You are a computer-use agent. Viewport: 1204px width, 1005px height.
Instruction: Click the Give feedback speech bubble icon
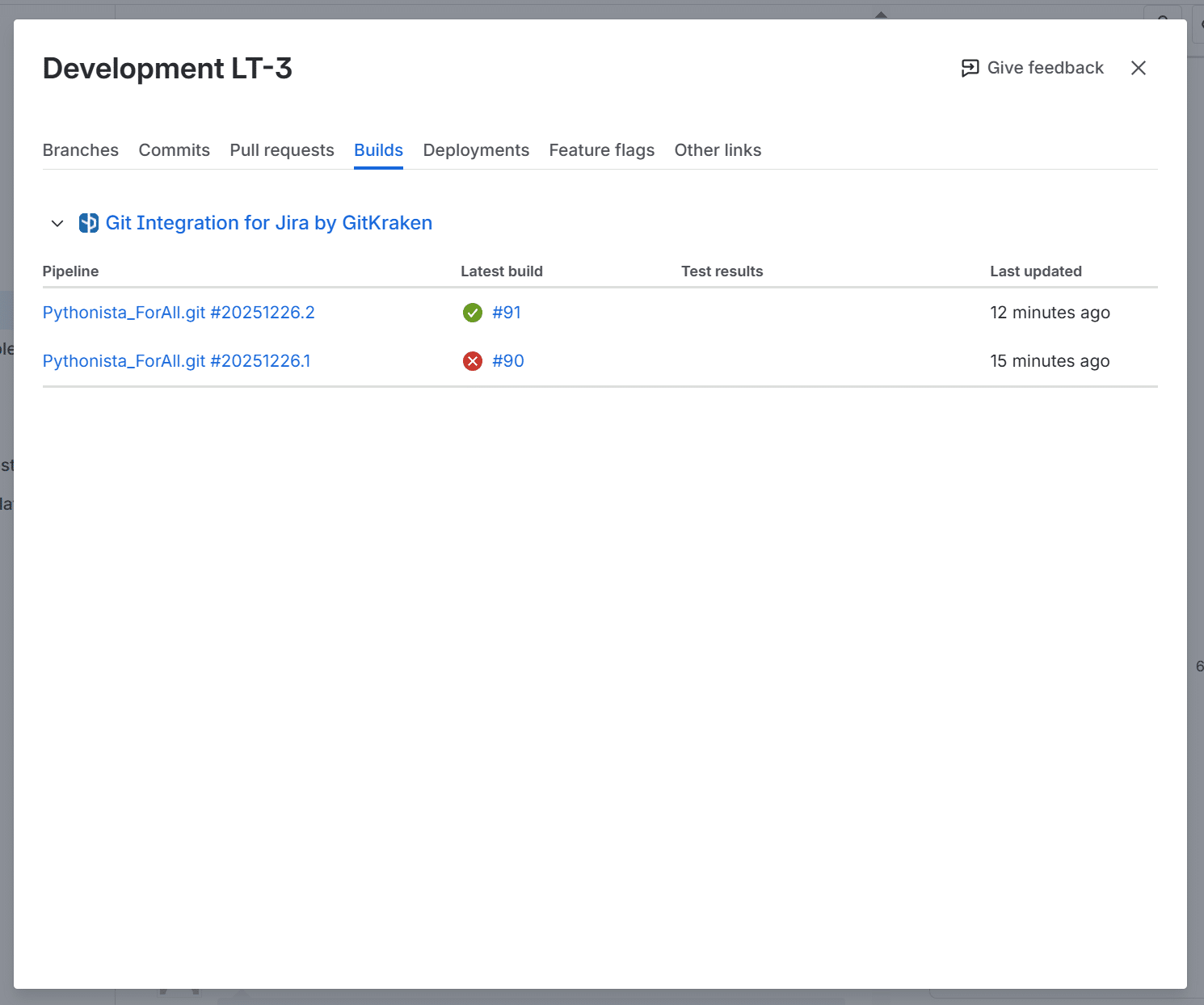(970, 68)
